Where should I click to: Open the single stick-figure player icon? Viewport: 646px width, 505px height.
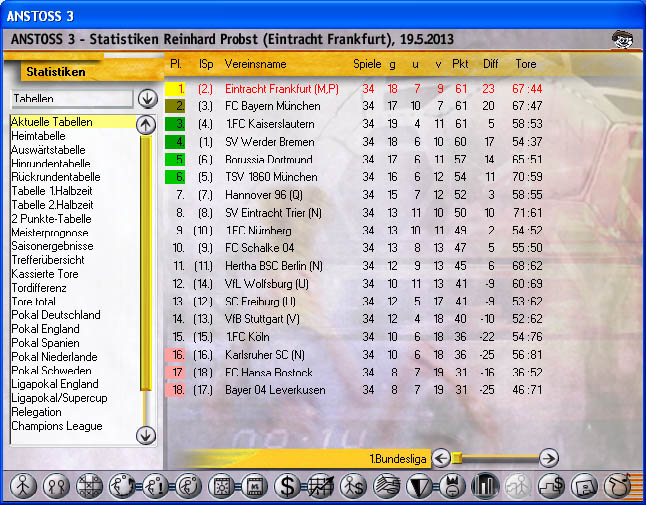coord(23,486)
